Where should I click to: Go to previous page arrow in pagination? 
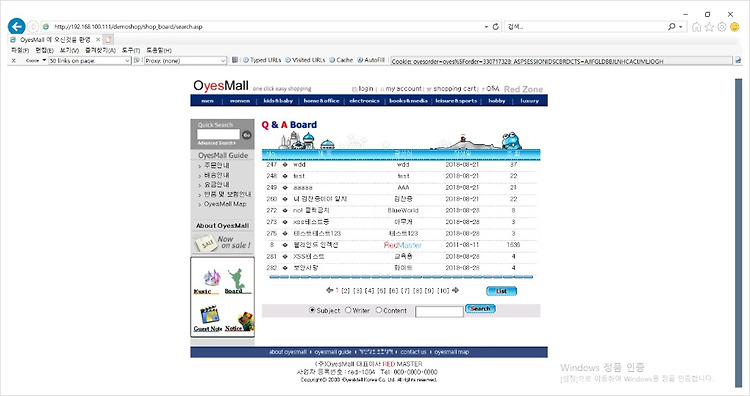tap(329, 290)
